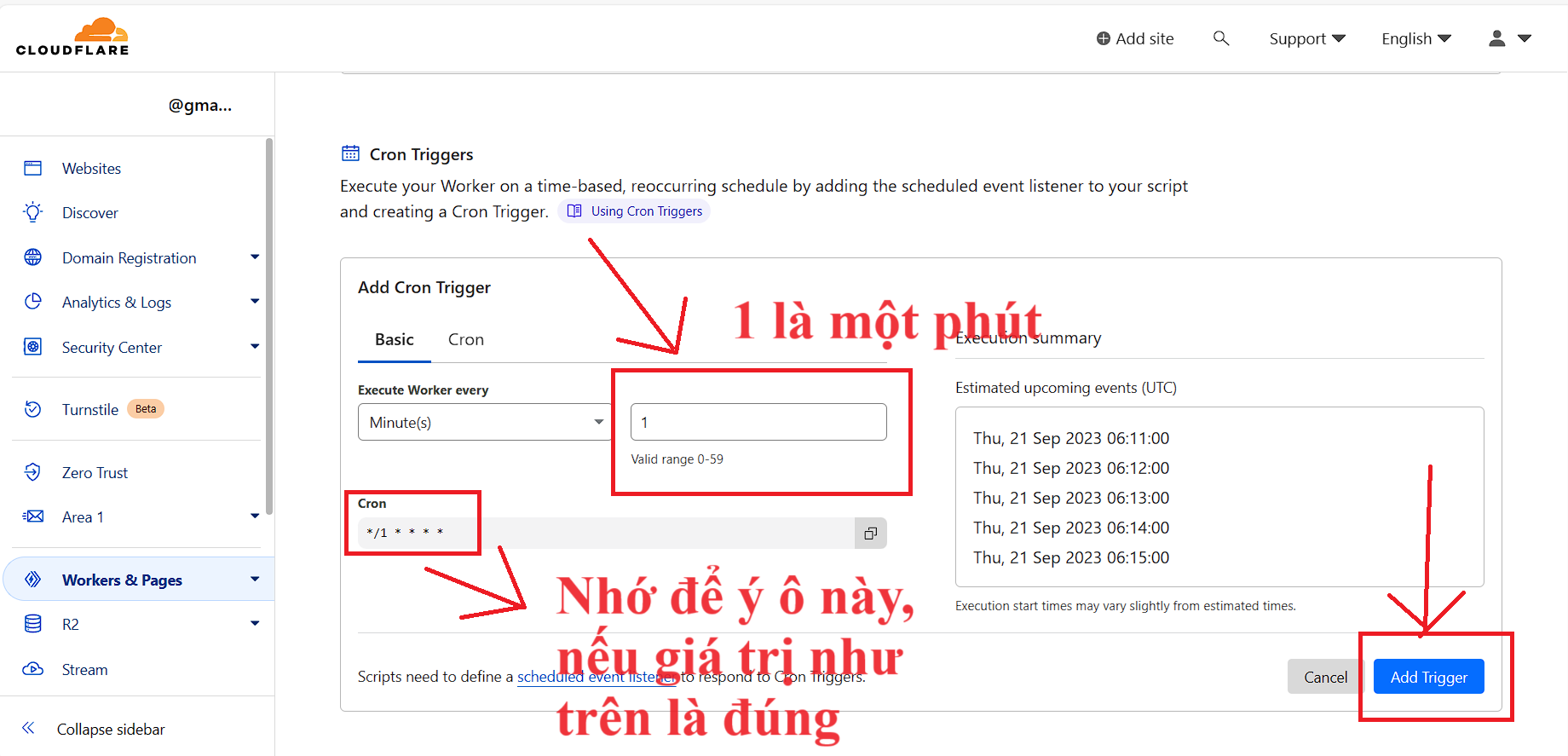
Task: Open the English language dropdown
Action: coord(1416,38)
